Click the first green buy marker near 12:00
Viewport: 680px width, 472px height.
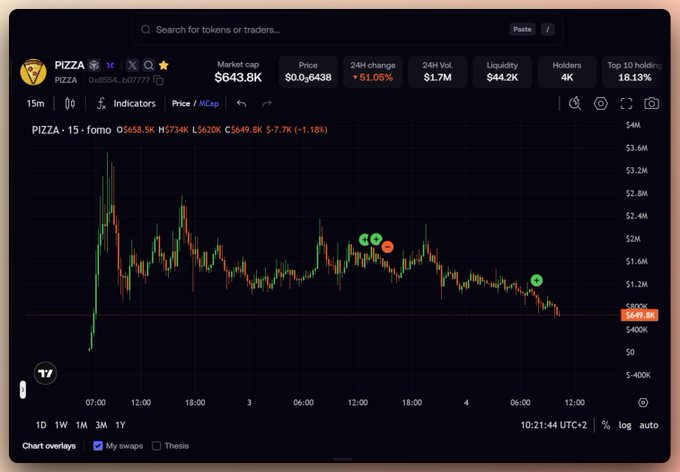point(363,239)
